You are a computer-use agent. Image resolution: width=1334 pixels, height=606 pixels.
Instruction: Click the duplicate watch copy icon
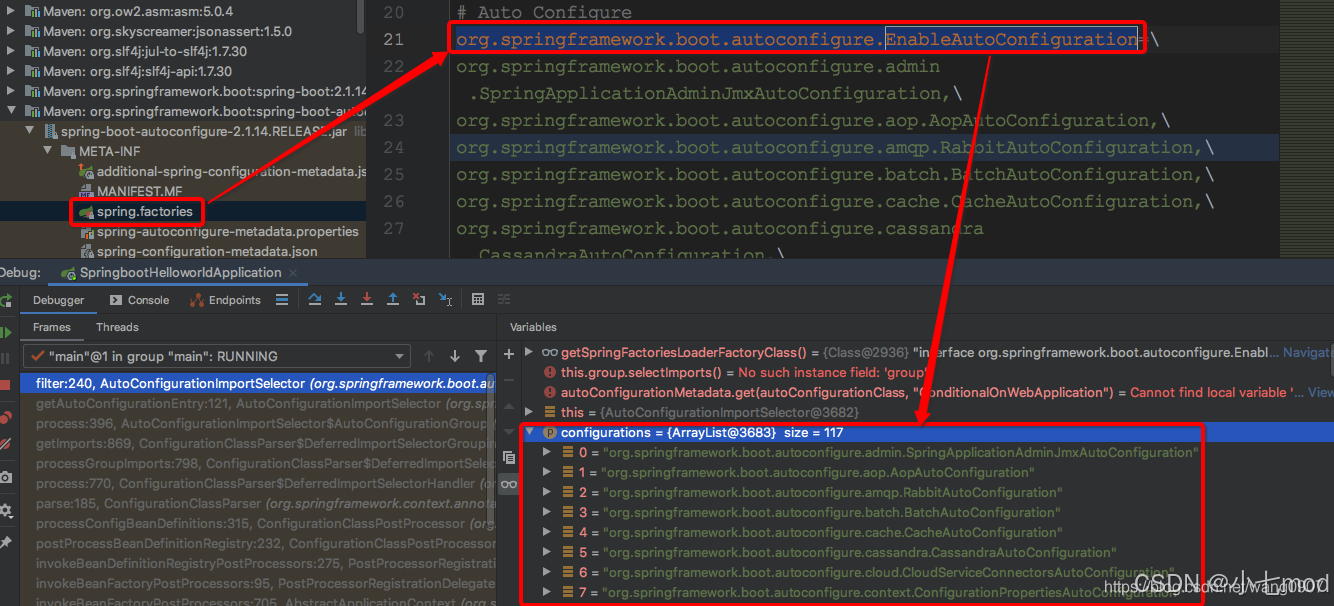click(509, 457)
